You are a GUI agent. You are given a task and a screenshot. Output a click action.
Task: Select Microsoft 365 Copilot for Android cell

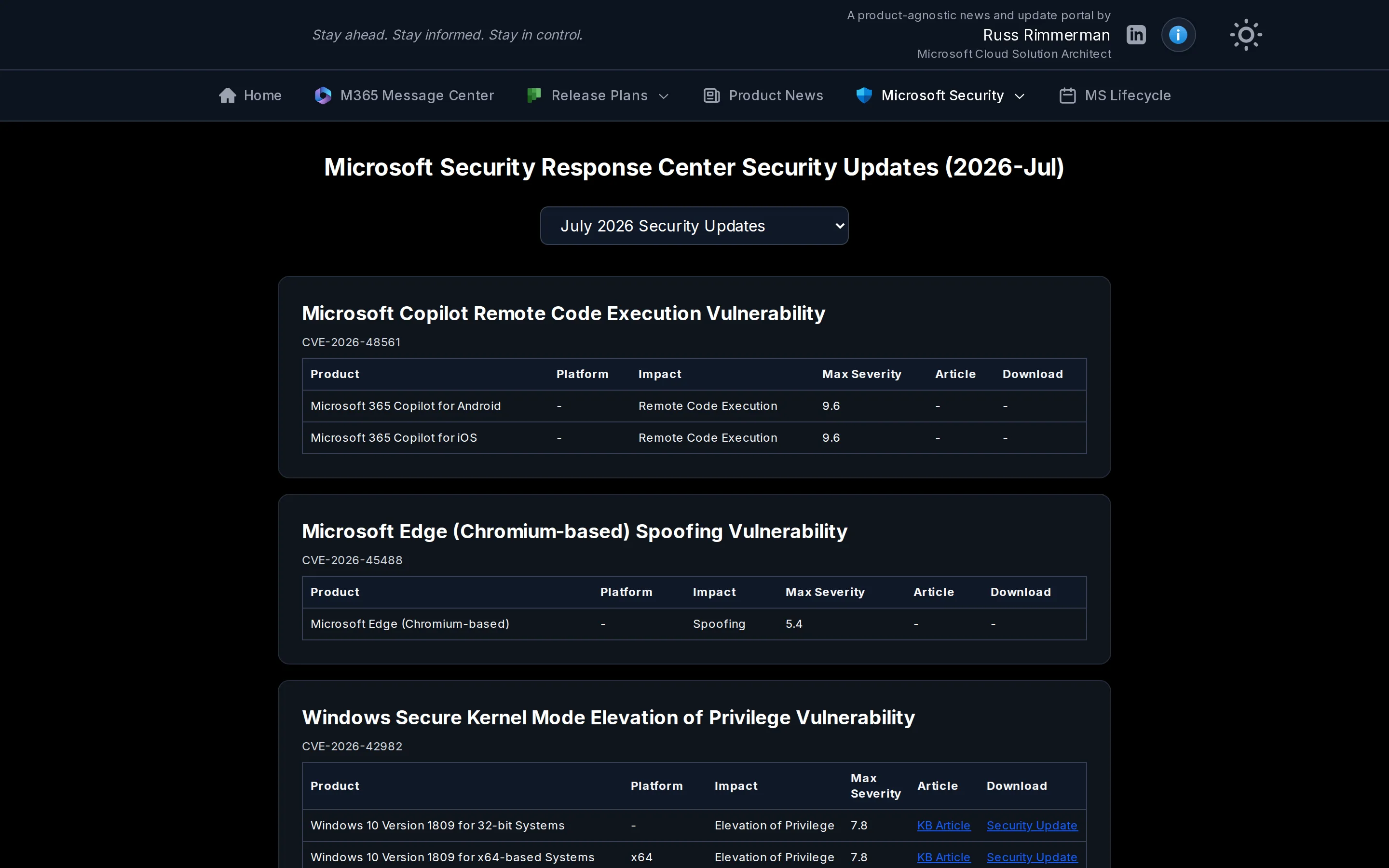pos(406,406)
